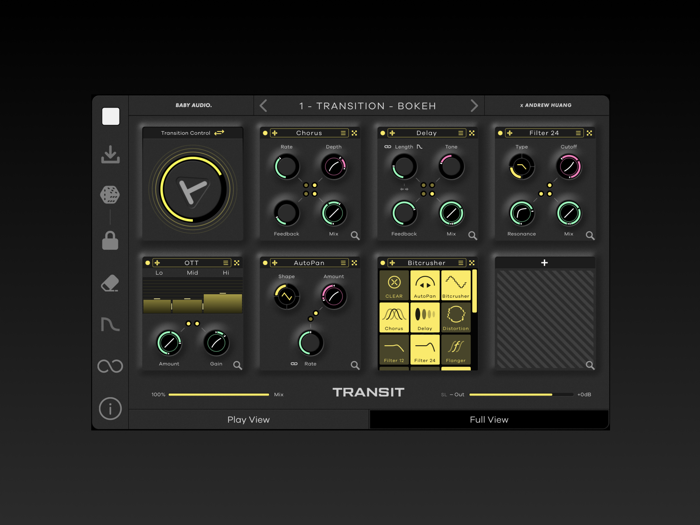Click the global Mix slider
The image size is (700, 525).
(x=219, y=395)
